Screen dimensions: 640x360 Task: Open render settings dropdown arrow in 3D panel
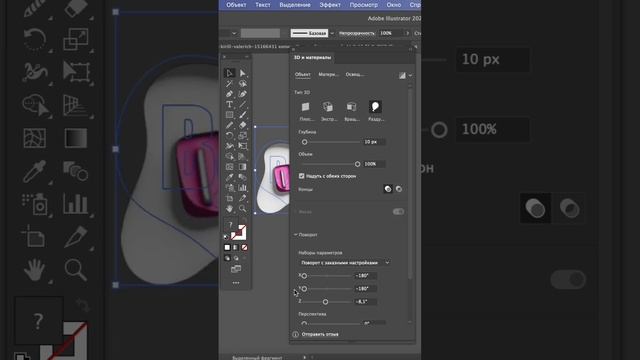click(410, 75)
